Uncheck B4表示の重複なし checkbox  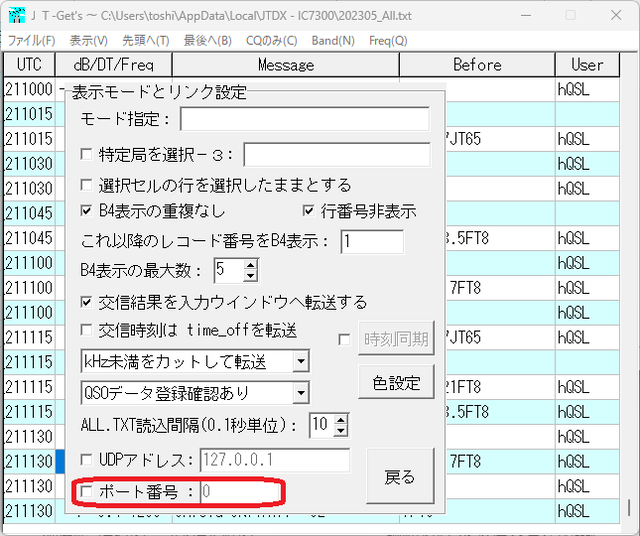[86, 211]
